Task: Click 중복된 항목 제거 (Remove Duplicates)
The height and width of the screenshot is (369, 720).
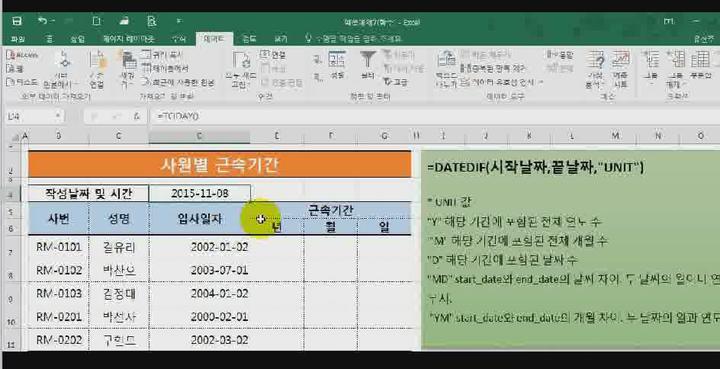Action: click(493, 69)
